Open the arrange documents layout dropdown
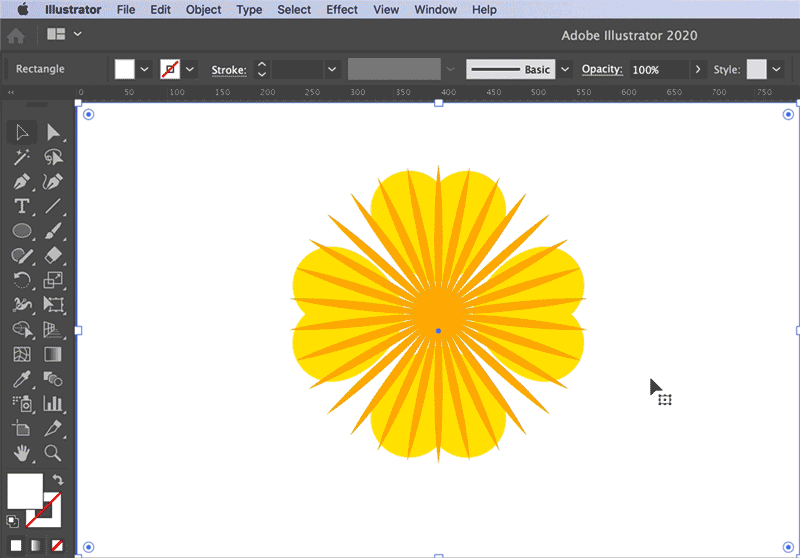The width and height of the screenshot is (800, 558). [x=78, y=34]
